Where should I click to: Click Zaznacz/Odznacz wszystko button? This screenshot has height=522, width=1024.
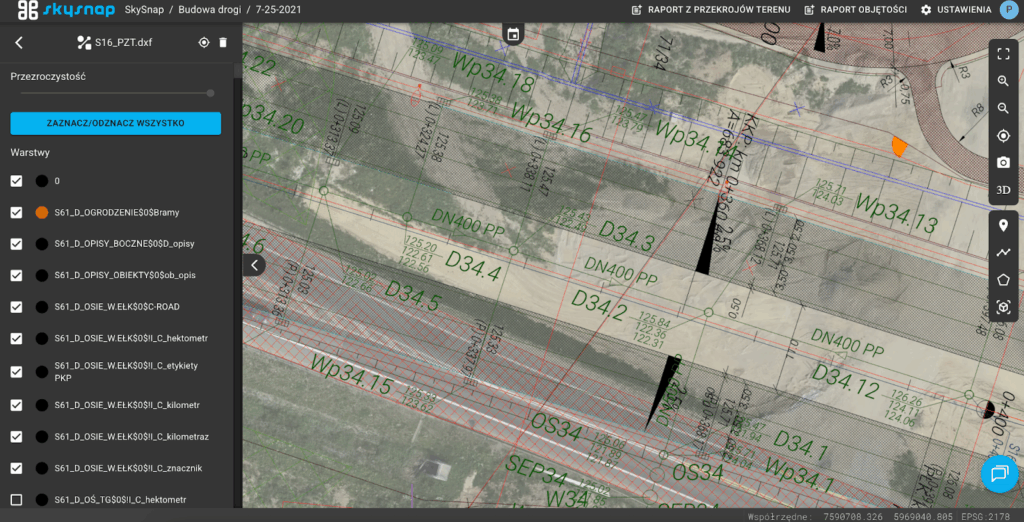coord(115,123)
